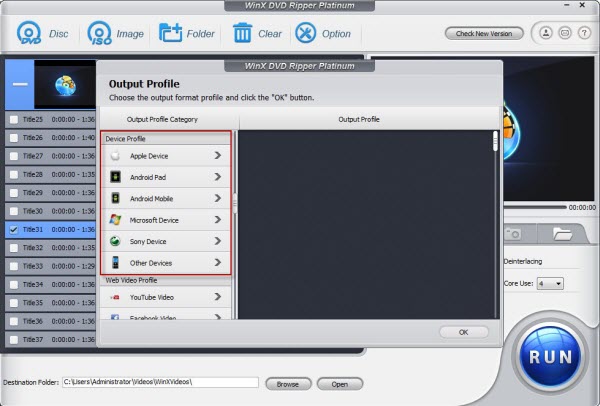Open the Core Use dropdown

(550, 284)
